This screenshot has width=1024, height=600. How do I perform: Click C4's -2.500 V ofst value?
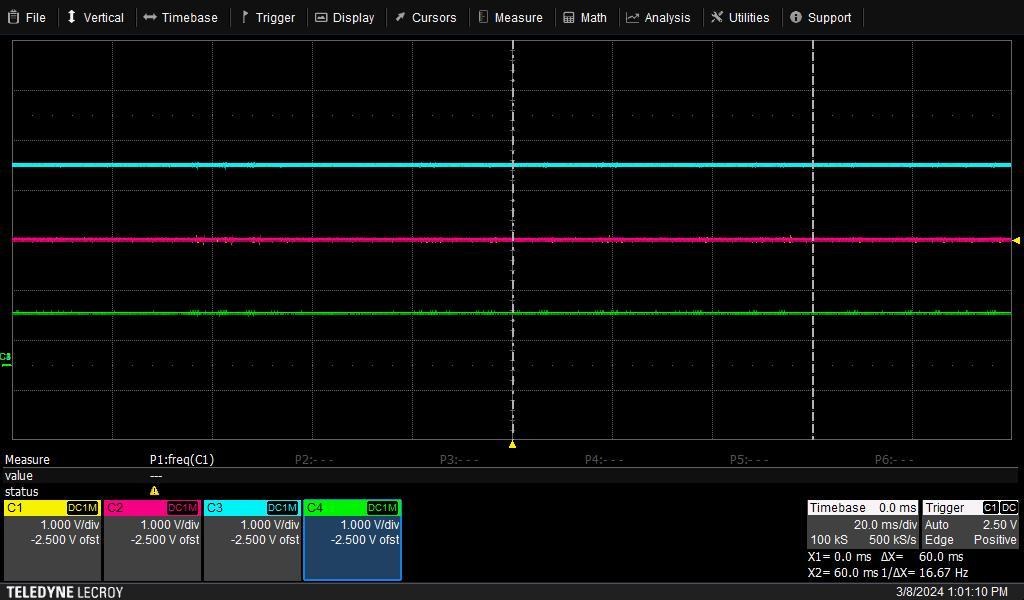(x=364, y=540)
